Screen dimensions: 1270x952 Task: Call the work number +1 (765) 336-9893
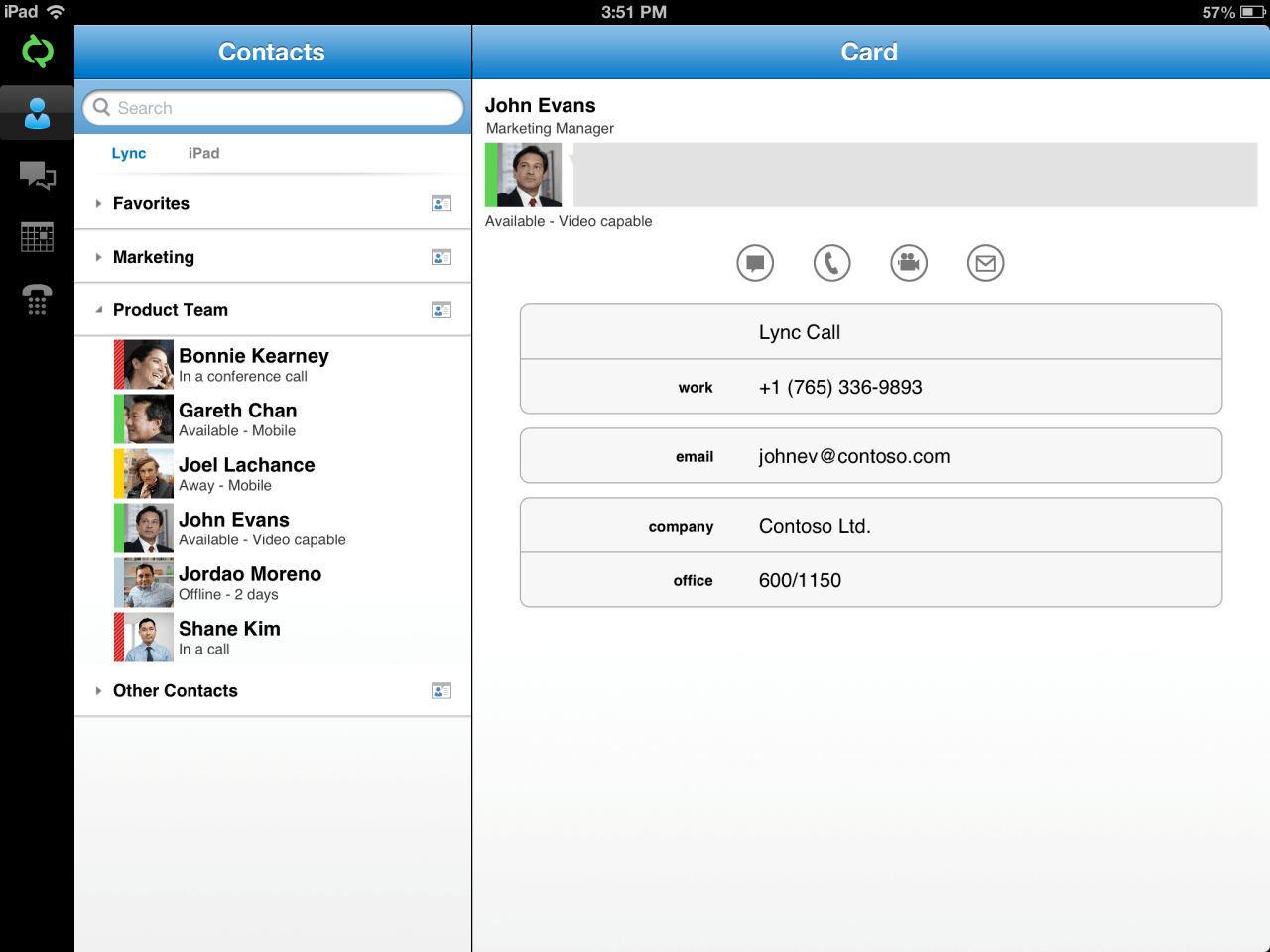pos(871,387)
